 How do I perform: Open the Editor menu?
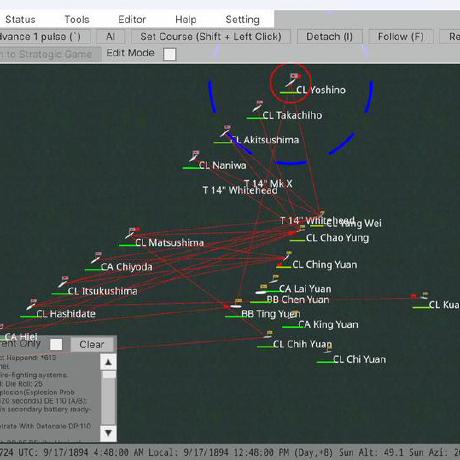click(x=132, y=20)
